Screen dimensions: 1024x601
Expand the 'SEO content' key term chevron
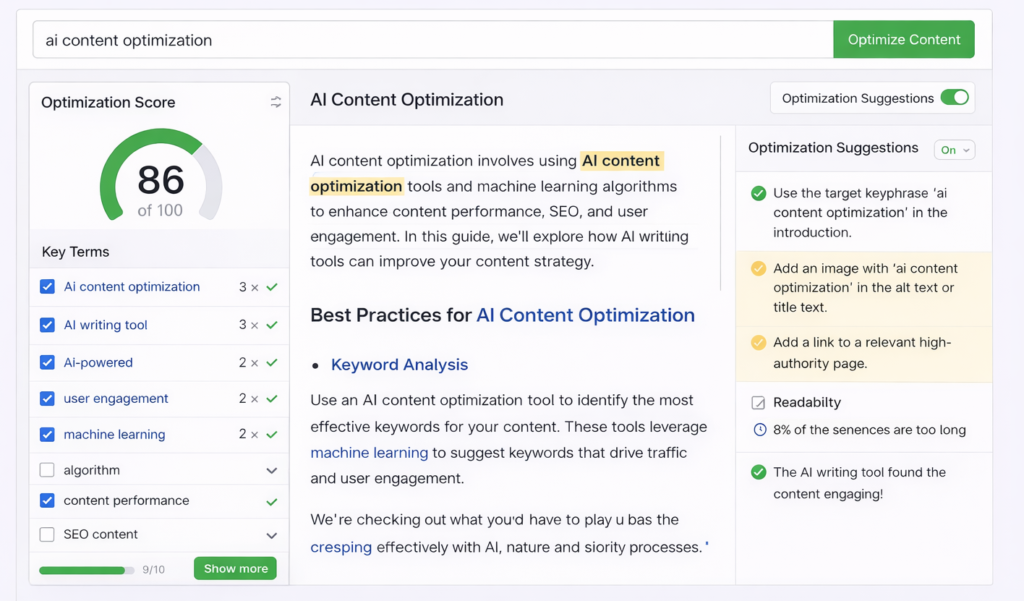pyautogui.click(x=270, y=534)
